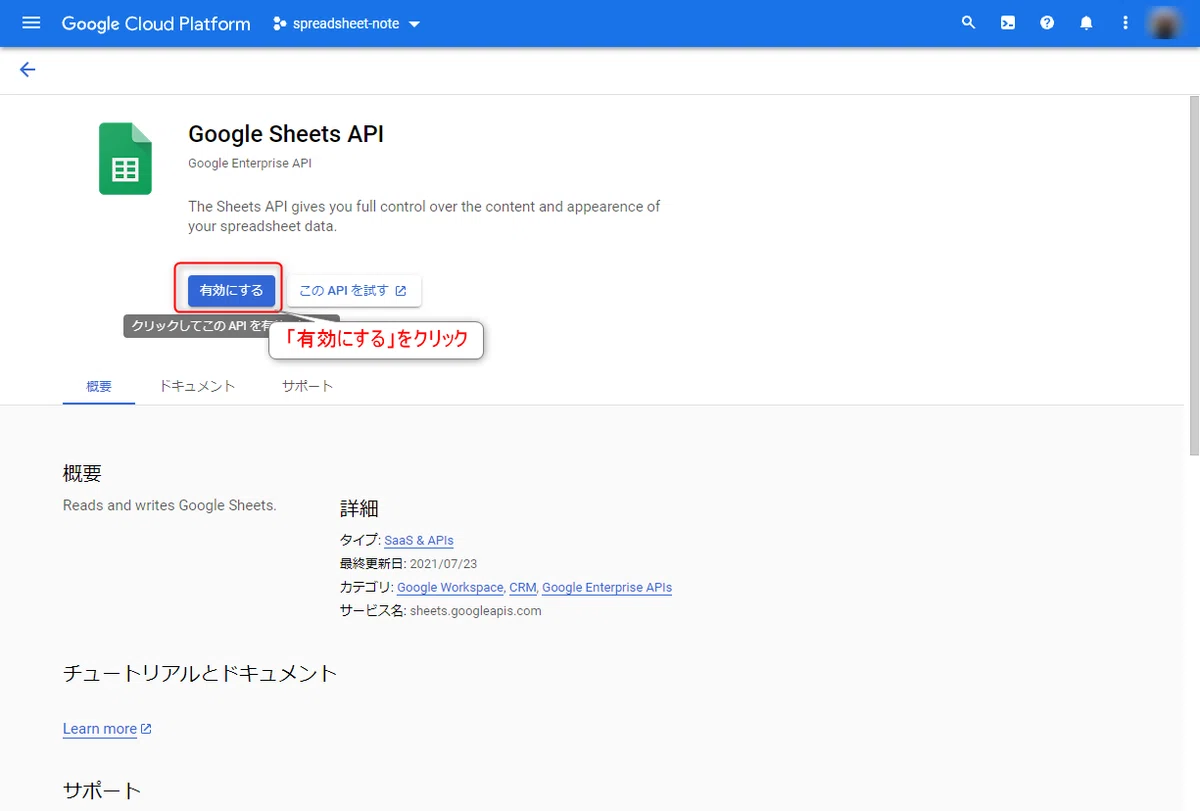Open the help question mark icon
The width and height of the screenshot is (1200, 811).
tap(1047, 23)
